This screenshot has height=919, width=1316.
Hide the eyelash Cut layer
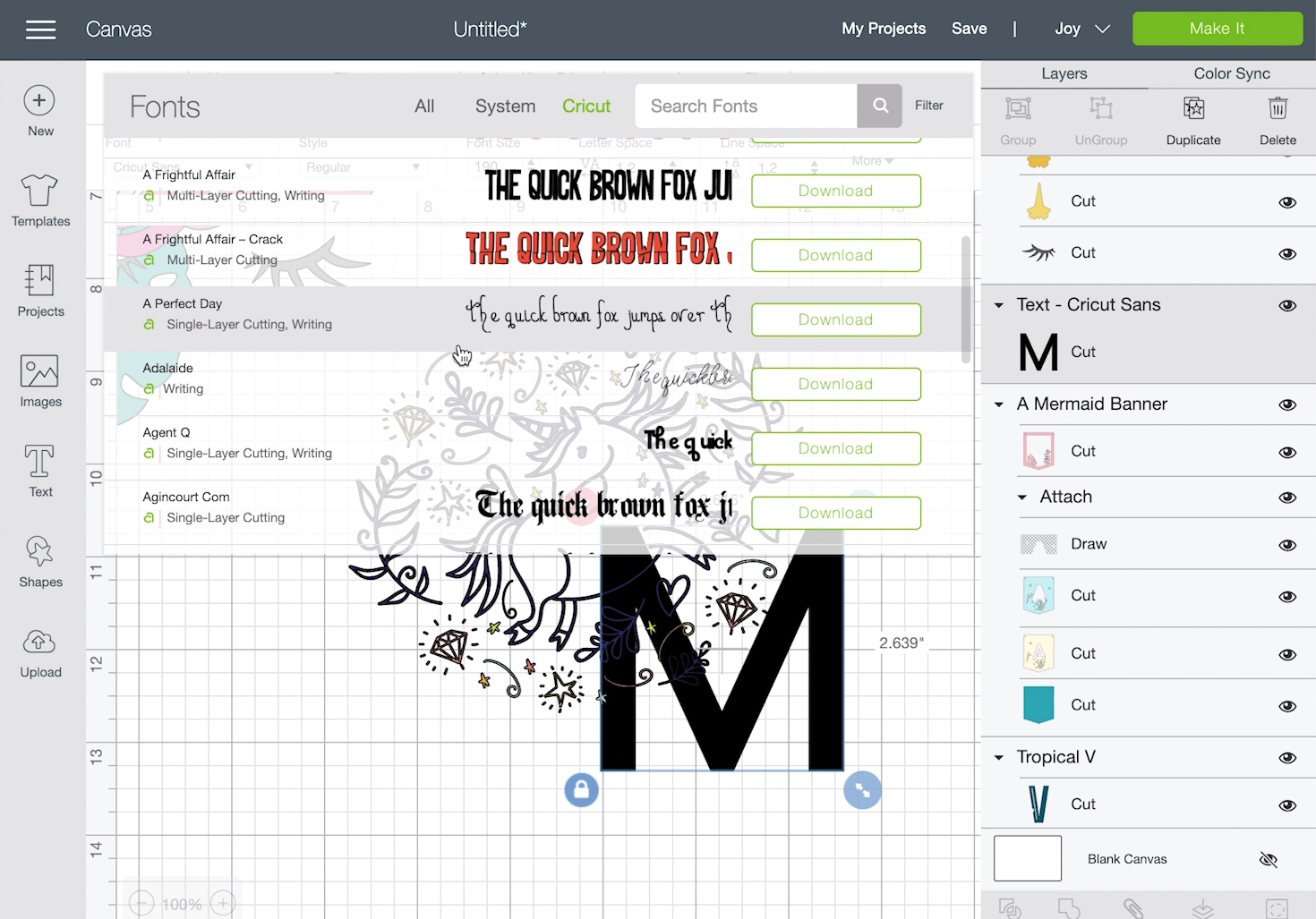[x=1287, y=254]
